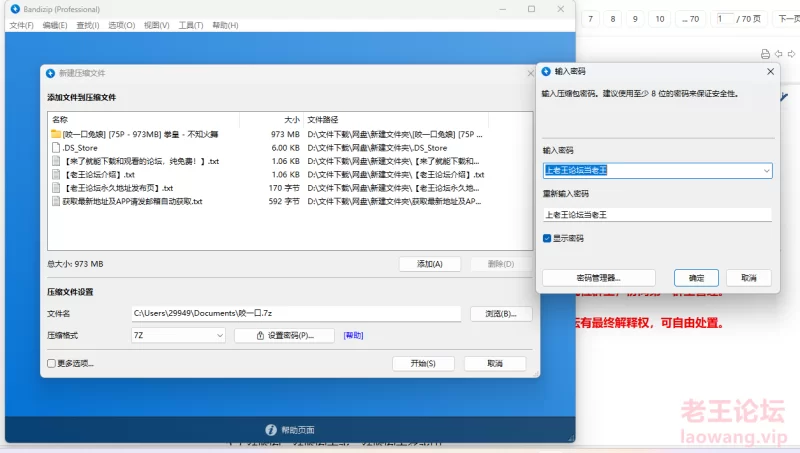Click the 添加(A) button

pyautogui.click(x=430, y=264)
